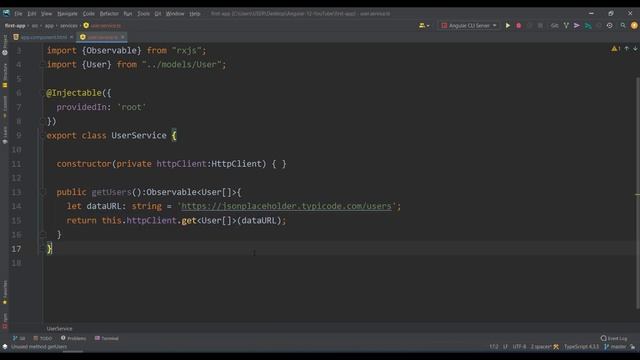Click the UserService breadcrumb below editor
The image size is (640, 360).
(x=59, y=329)
